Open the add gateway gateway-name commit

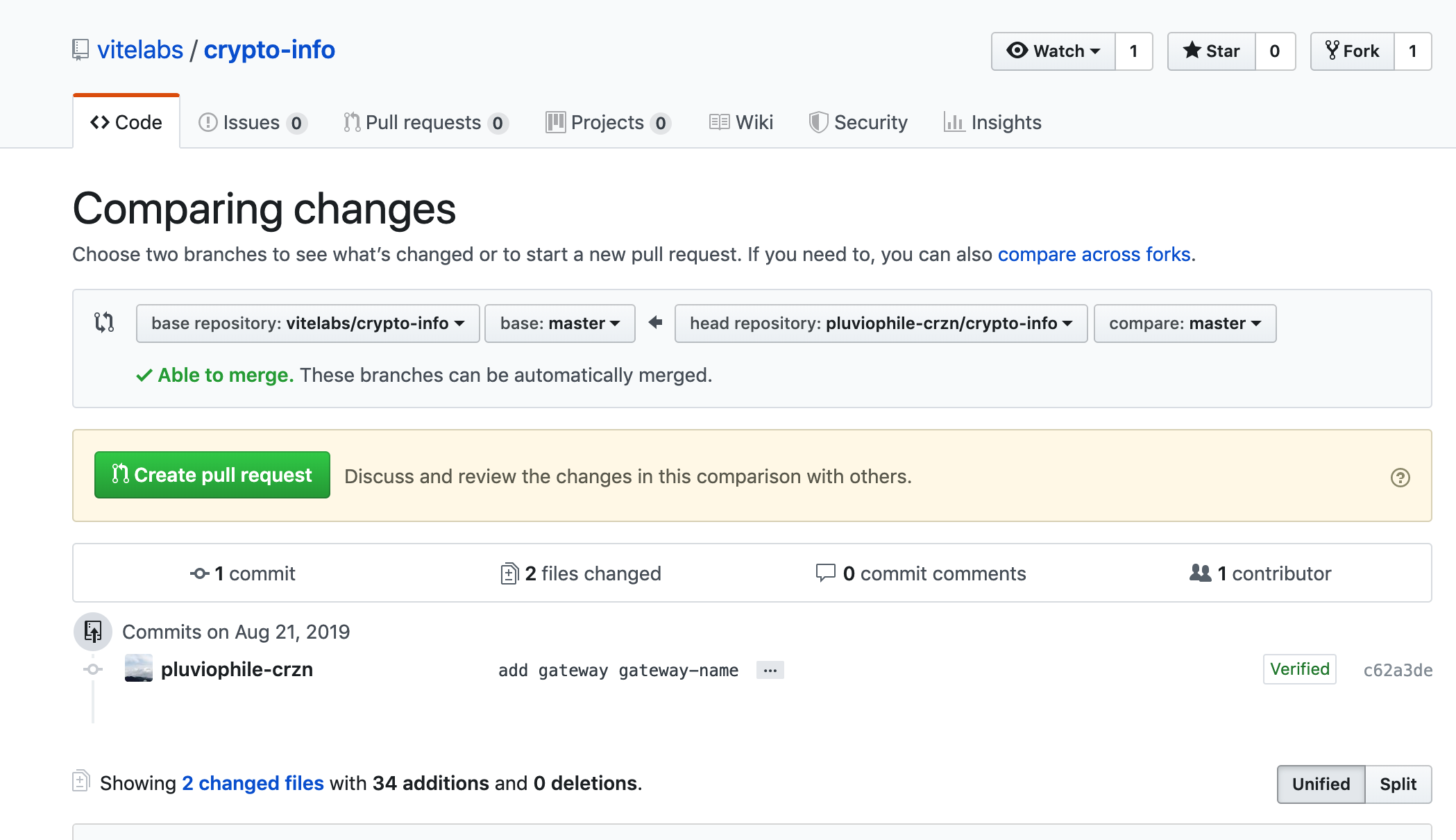click(618, 671)
